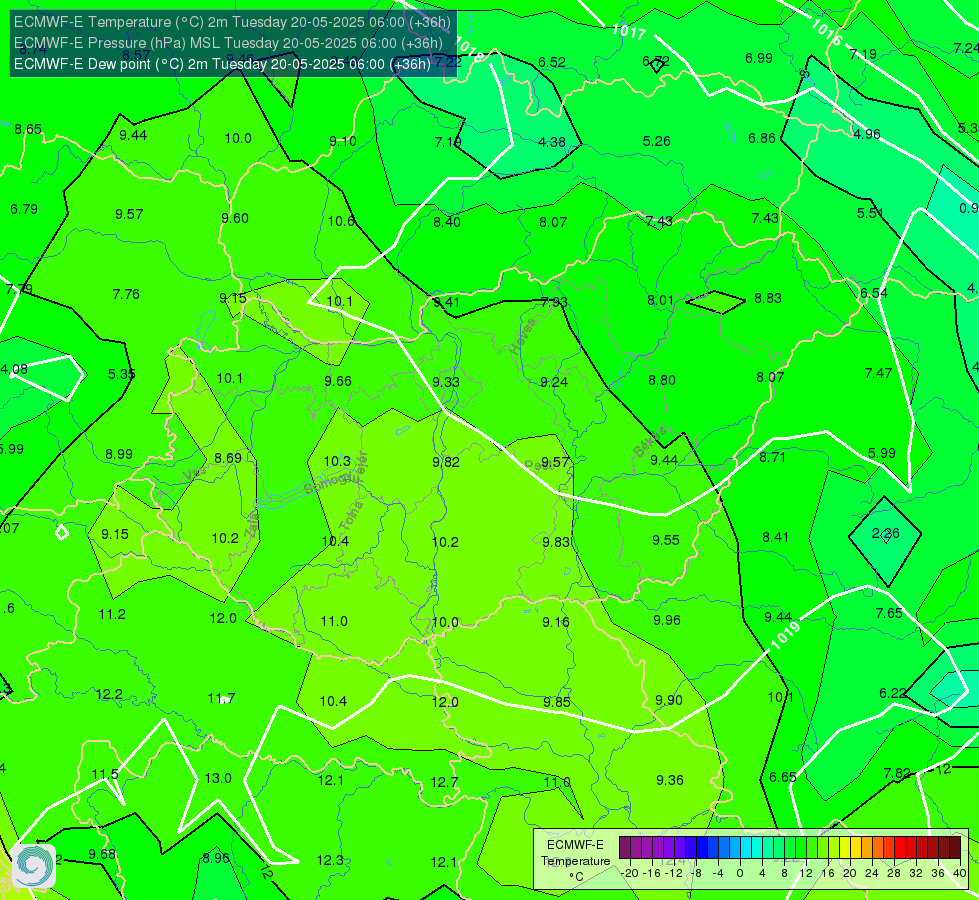Click the 8.40 temperature value
Image resolution: width=979 pixels, height=900 pixels.
[447, 222]
